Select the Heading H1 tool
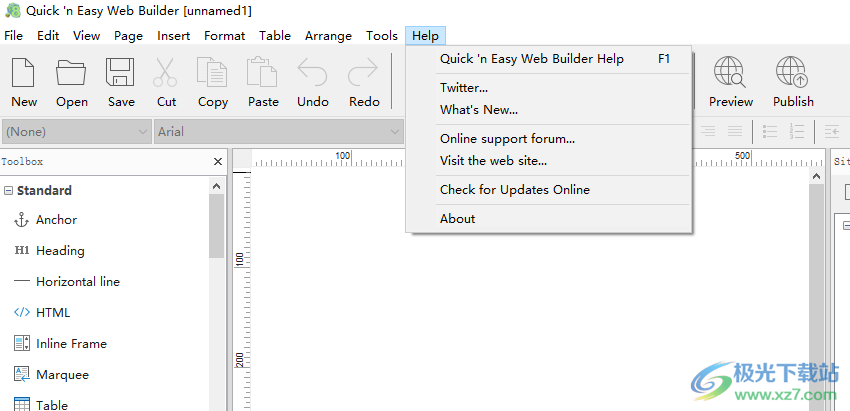Viewport: 850px width, 411px height. click(49, 251)
